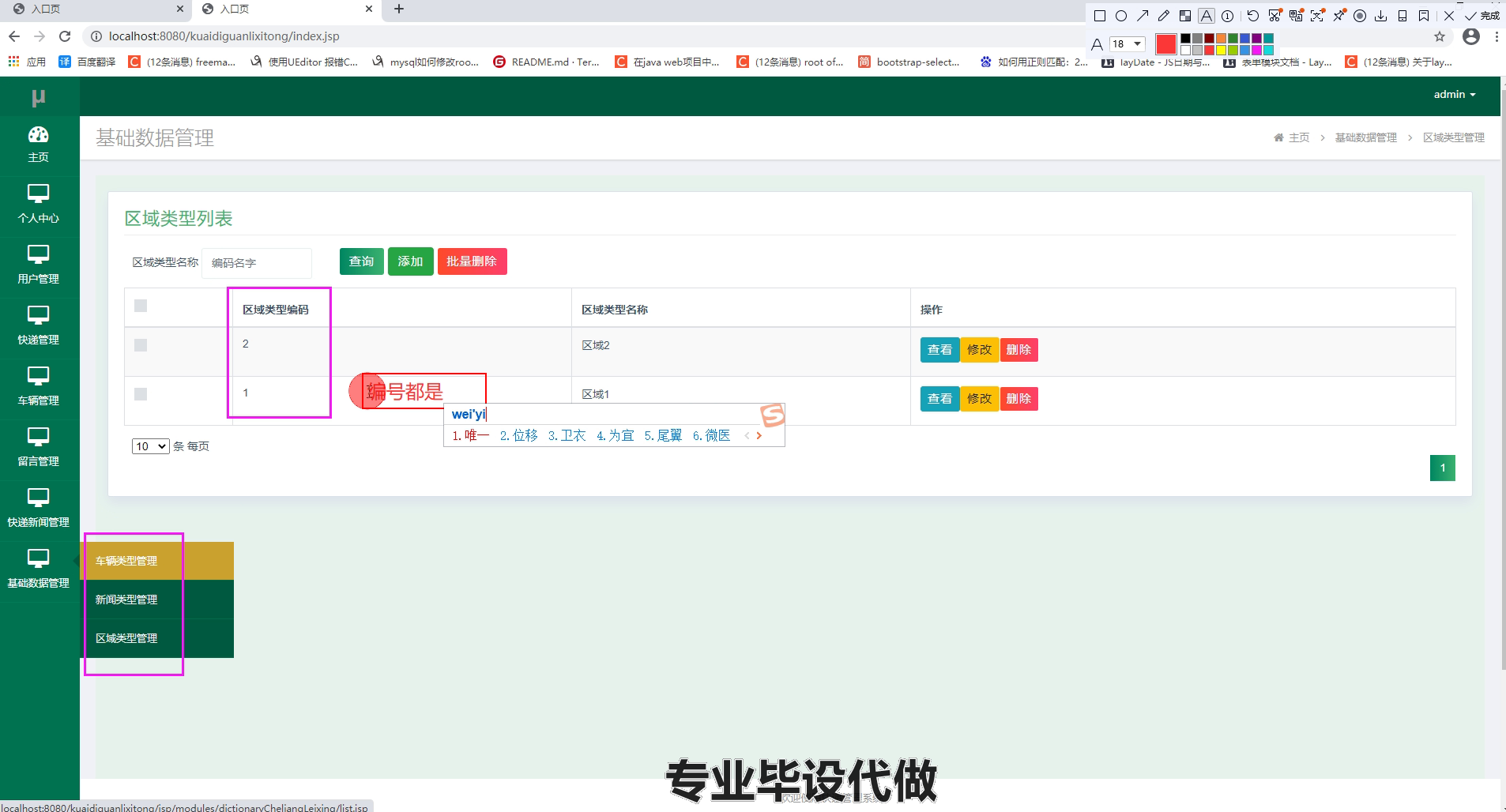
Task: Click 查看 for 区域1
Action: click(x=939, y=399)
